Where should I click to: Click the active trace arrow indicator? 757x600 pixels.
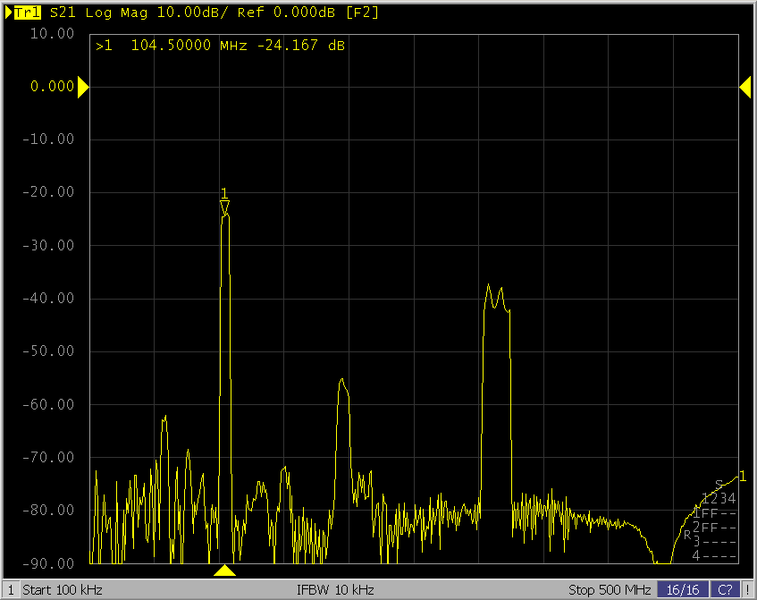[9, 13]
